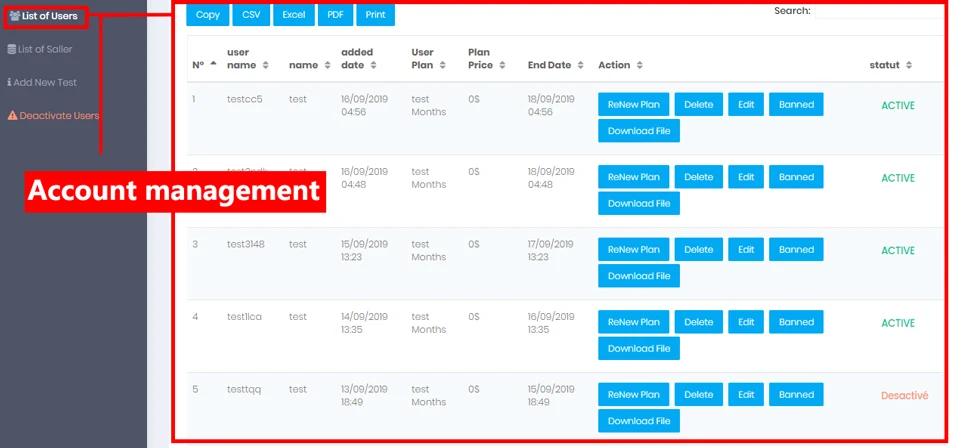Screen dimensions: 960x448
Task: Click the PDF export button
Action: point(336,15)
